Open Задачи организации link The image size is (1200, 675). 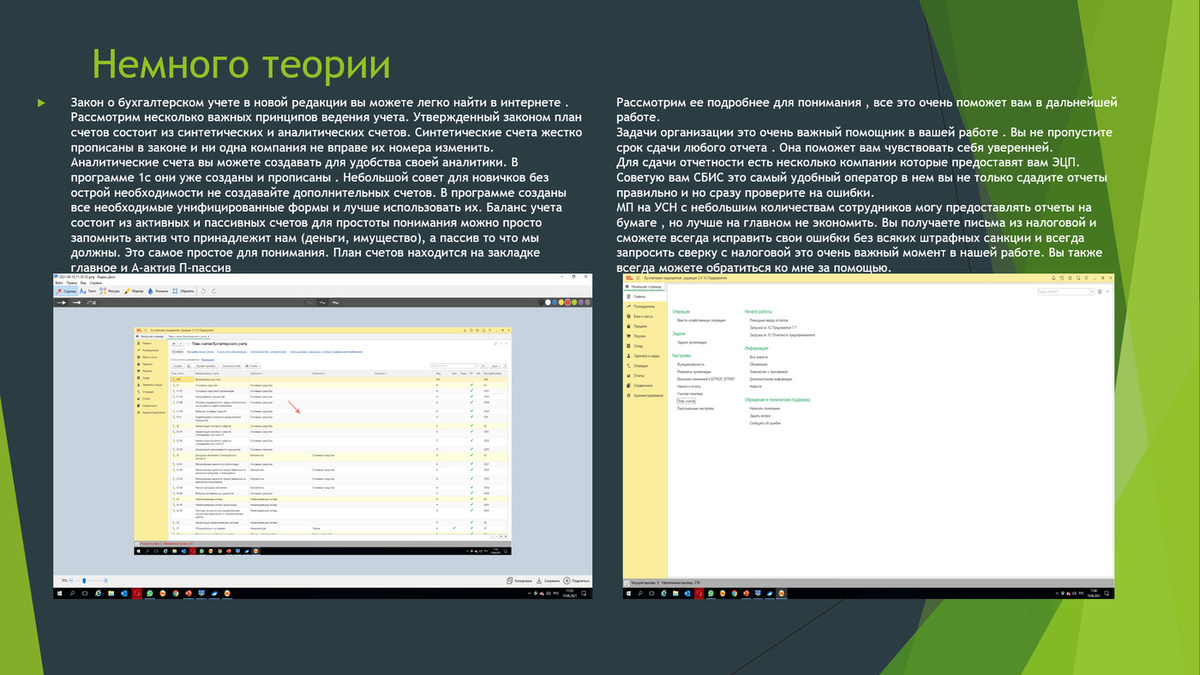[693, 342]
